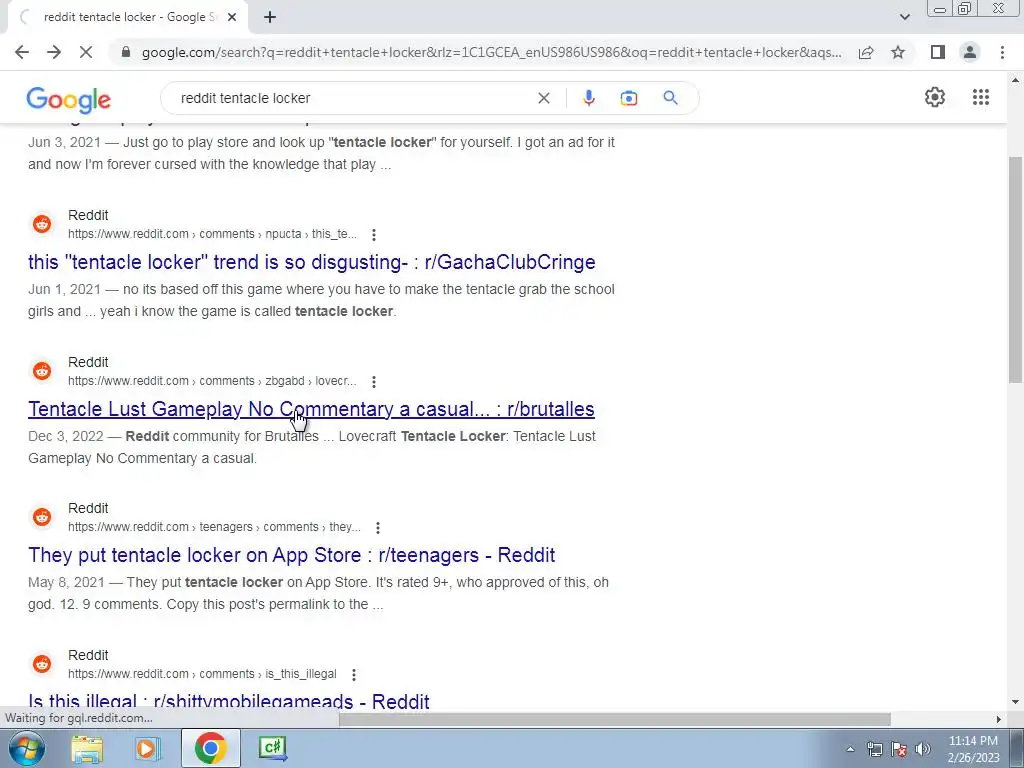Click the teenagers comments breadcrumb URL
The height and width of the screenshot is (768, 1024).
coord(214,527)
